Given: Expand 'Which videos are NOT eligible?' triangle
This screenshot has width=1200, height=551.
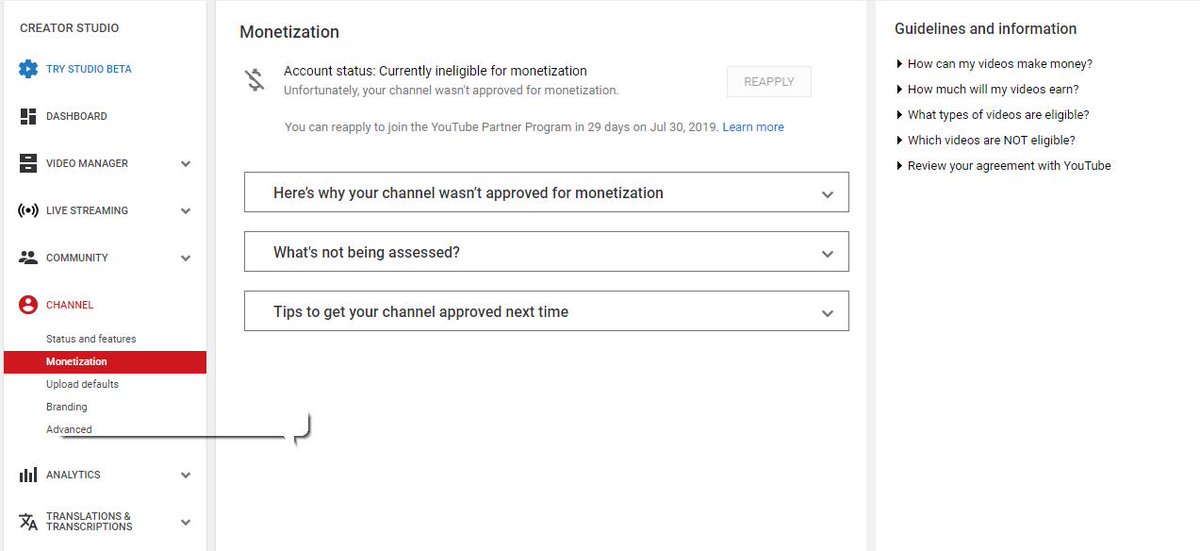Looking at the screenshot, I should (x=900, y=141).
